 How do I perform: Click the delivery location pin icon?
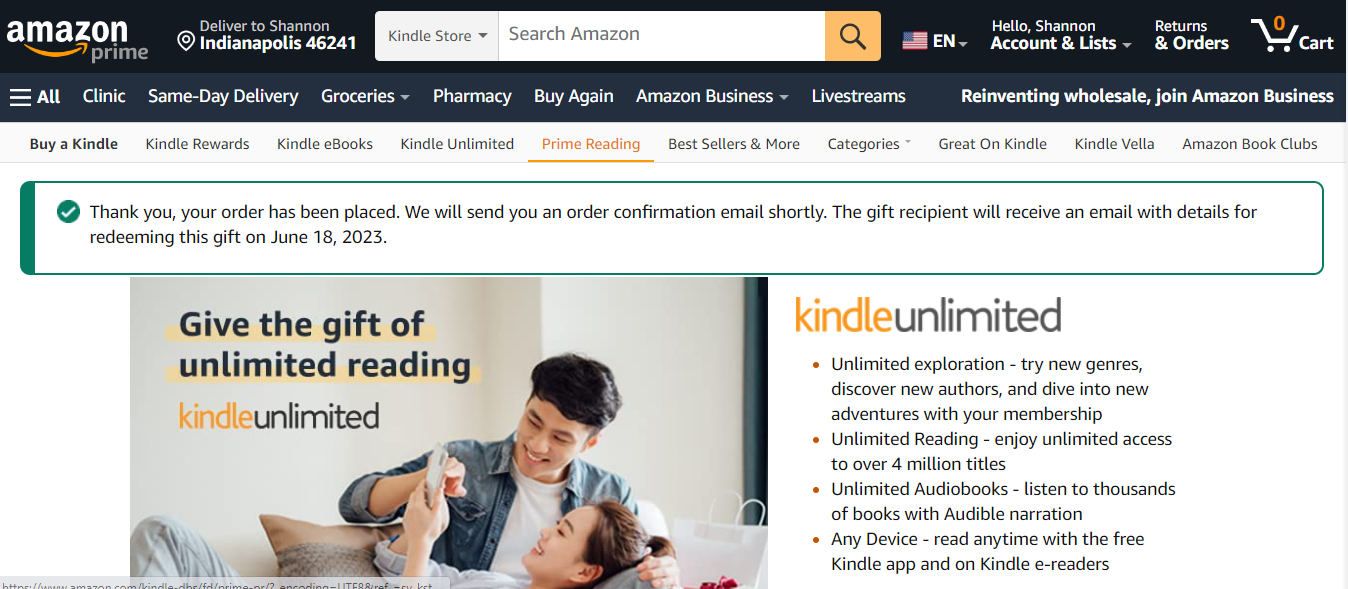(x=186, y=41)
